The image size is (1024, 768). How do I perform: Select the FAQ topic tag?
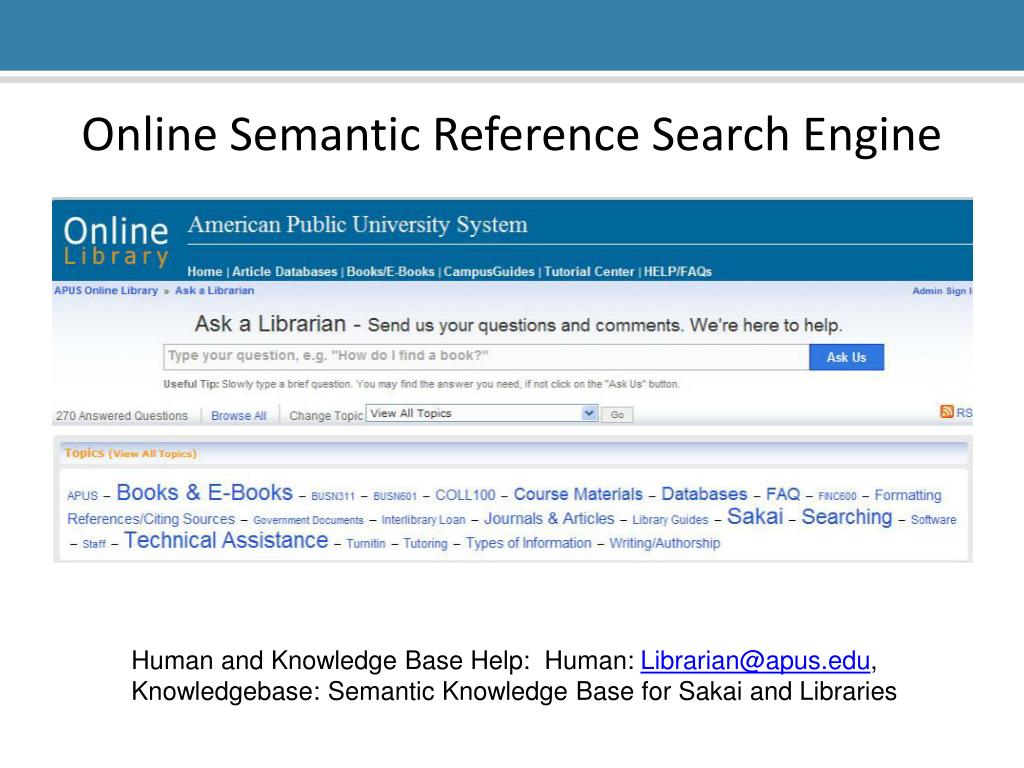tap(783, 494)
